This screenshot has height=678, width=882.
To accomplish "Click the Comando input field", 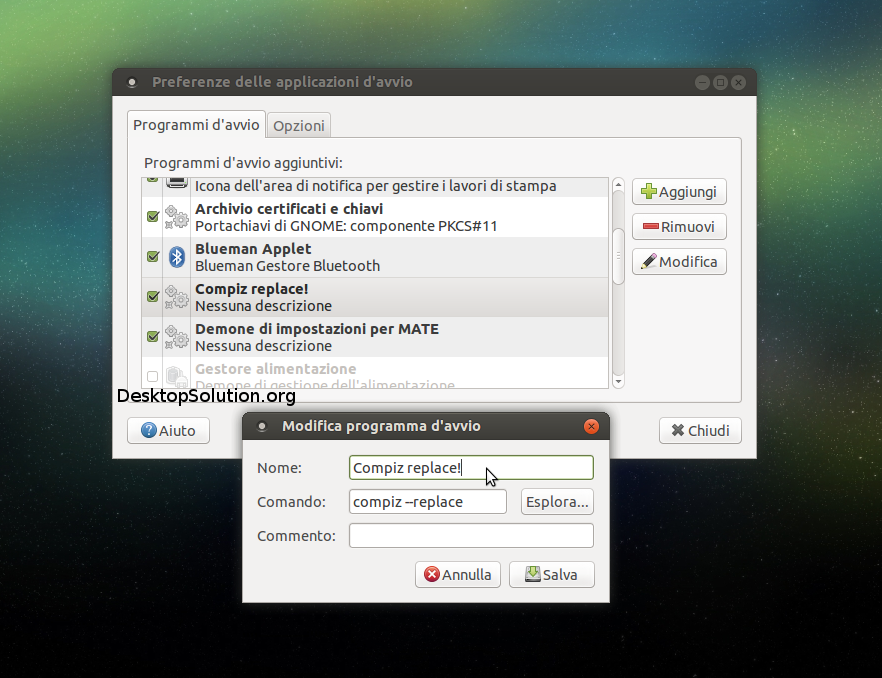I will 428,501.
